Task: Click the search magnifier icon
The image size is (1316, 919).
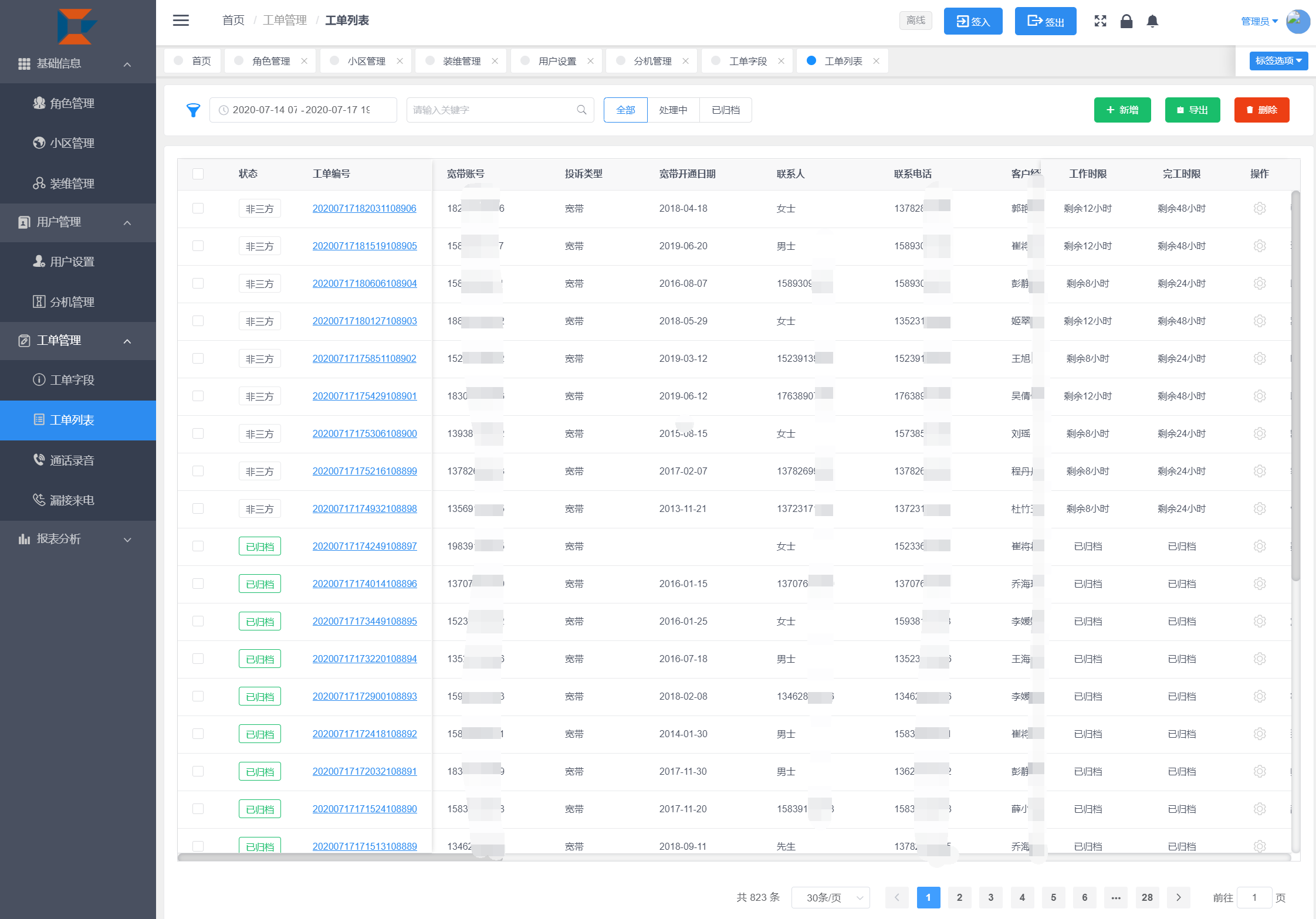Action: pyautogui.click(x=581, y=110)
